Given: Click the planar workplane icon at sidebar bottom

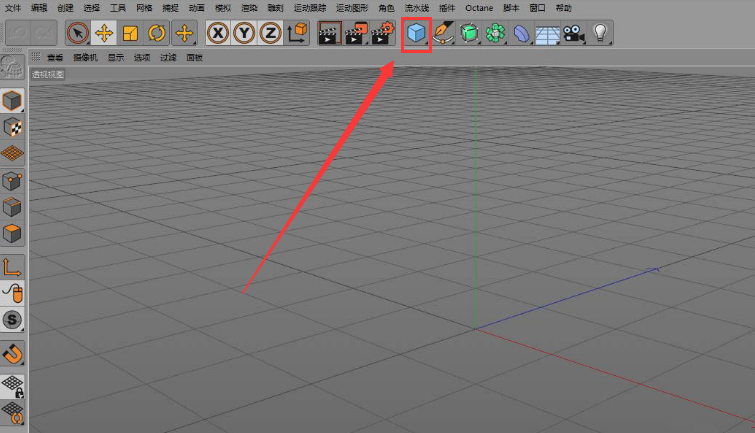Looking at the screenshot, I should pyautogui.click(x=12, y=413).
